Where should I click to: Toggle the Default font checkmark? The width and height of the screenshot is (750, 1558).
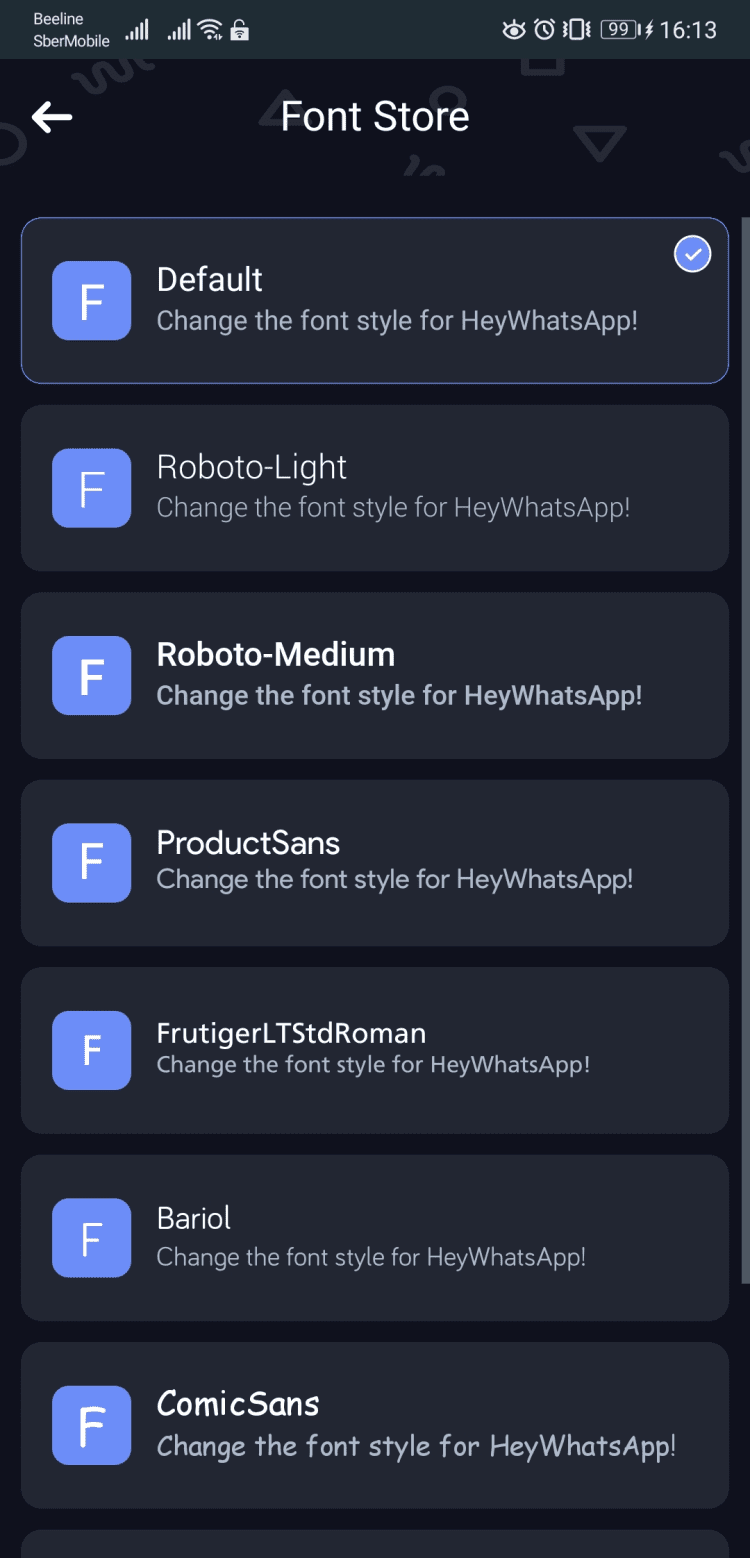click(692, 254)
